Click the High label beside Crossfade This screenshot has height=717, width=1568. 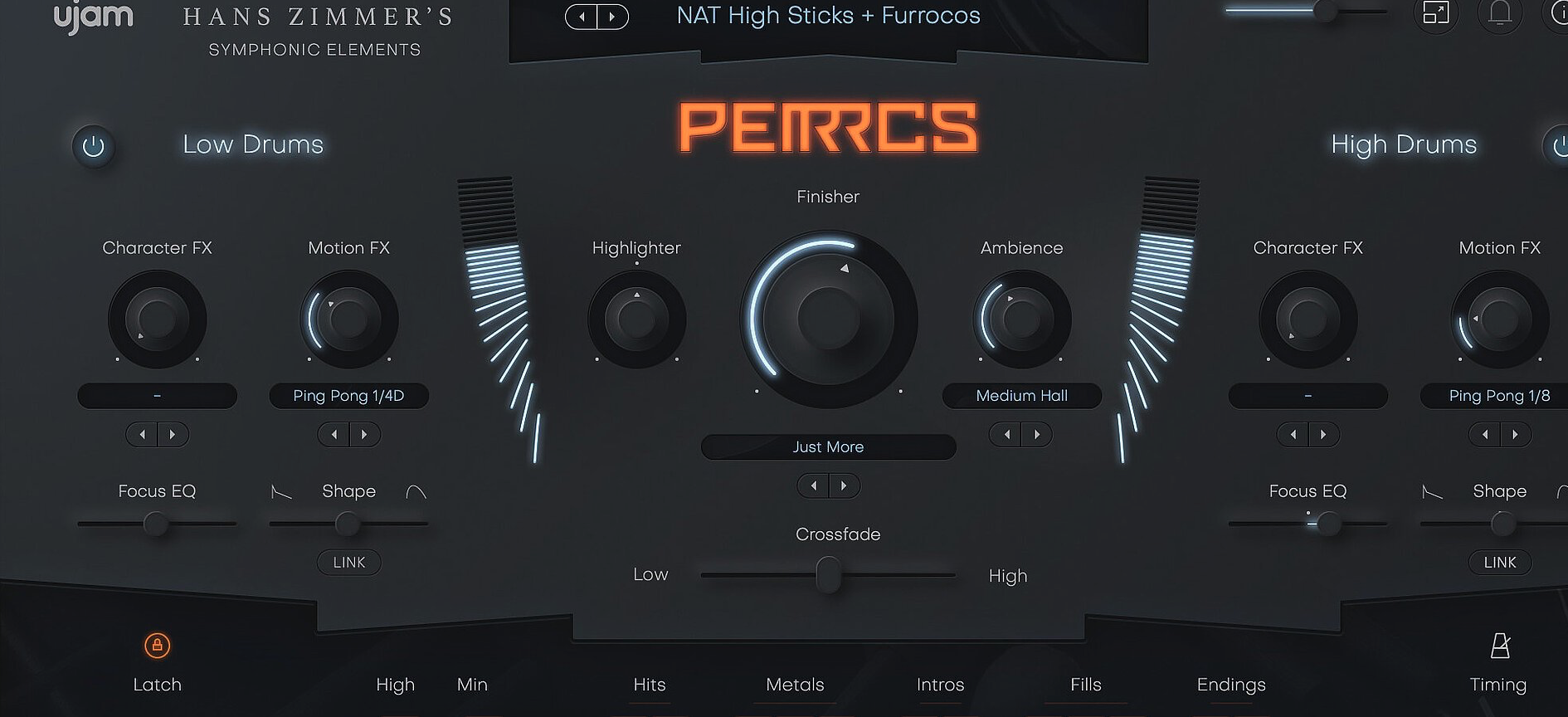(x=1008, y=575)
